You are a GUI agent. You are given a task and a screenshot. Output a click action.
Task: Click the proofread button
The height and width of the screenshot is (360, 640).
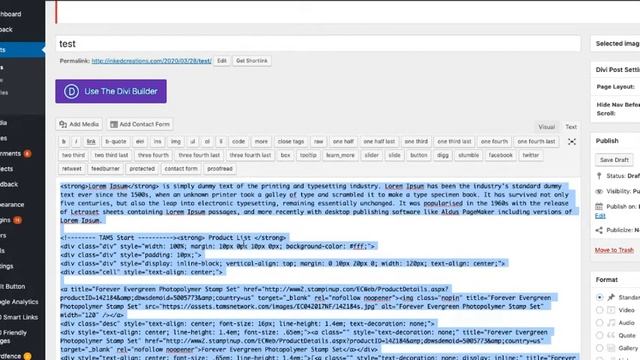pyautogui.click(x=220, y=169)
